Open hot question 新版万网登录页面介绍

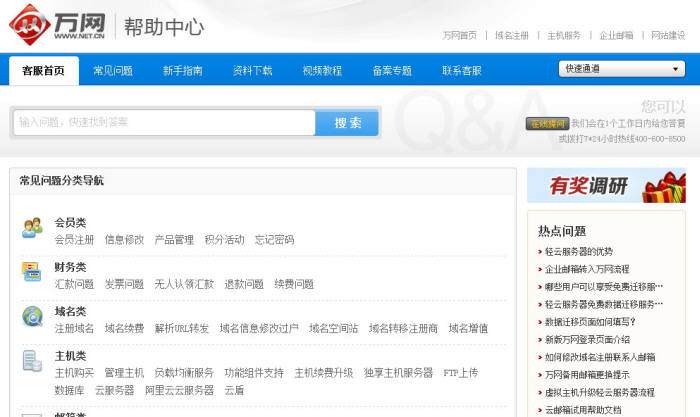[x=587, y=340]
